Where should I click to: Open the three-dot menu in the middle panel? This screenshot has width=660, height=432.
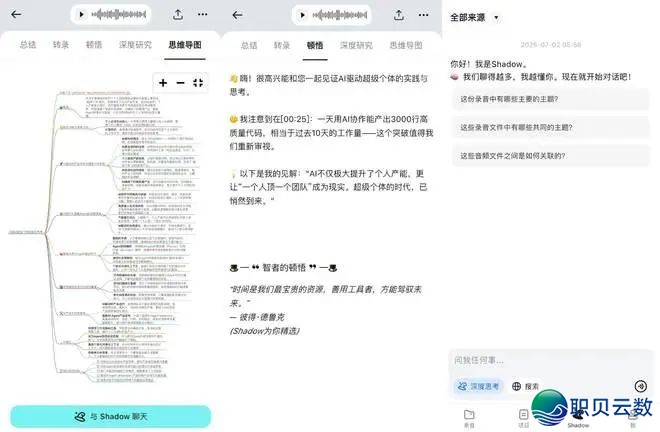[424, 14]
